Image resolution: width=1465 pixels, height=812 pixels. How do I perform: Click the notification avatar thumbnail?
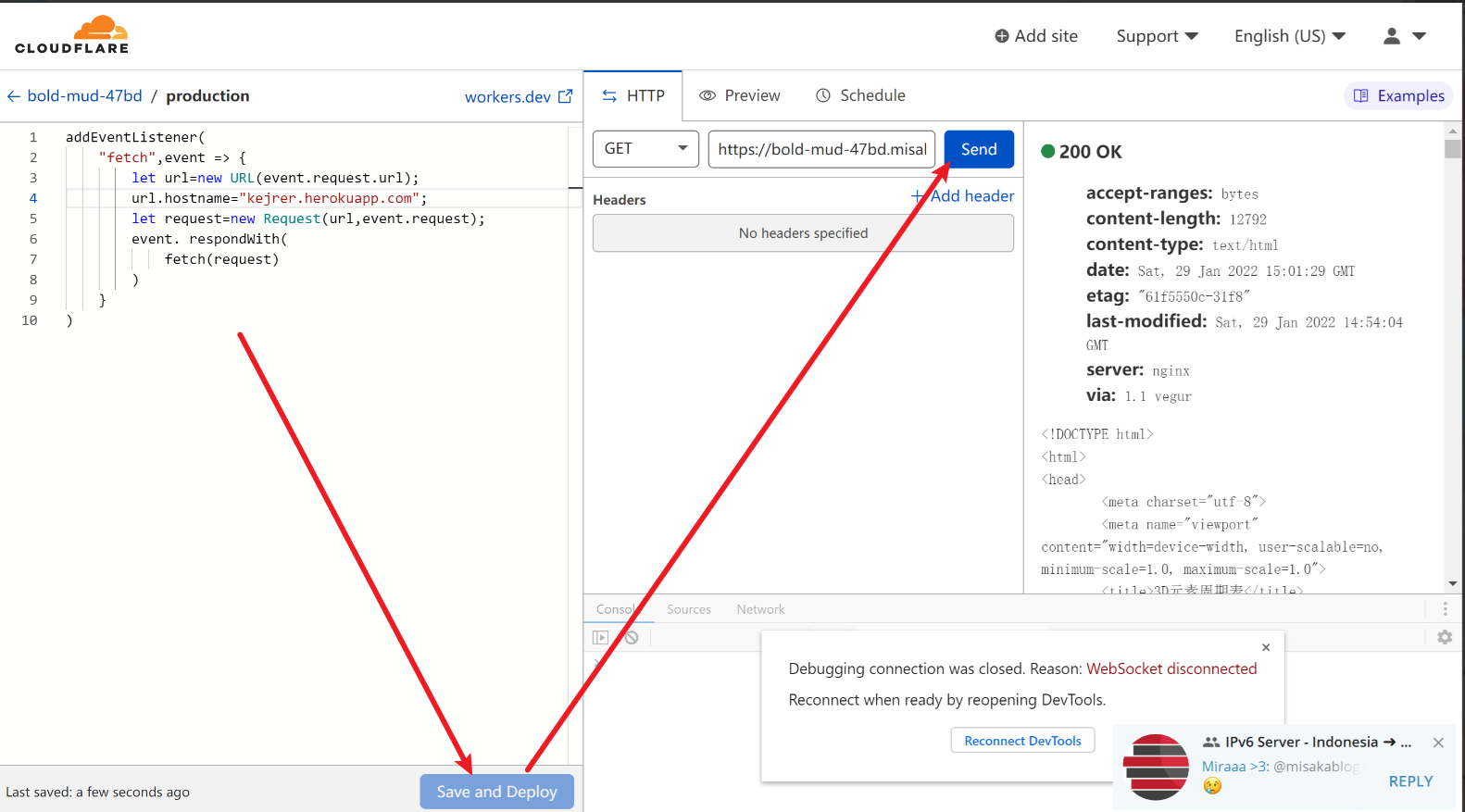1156,767
